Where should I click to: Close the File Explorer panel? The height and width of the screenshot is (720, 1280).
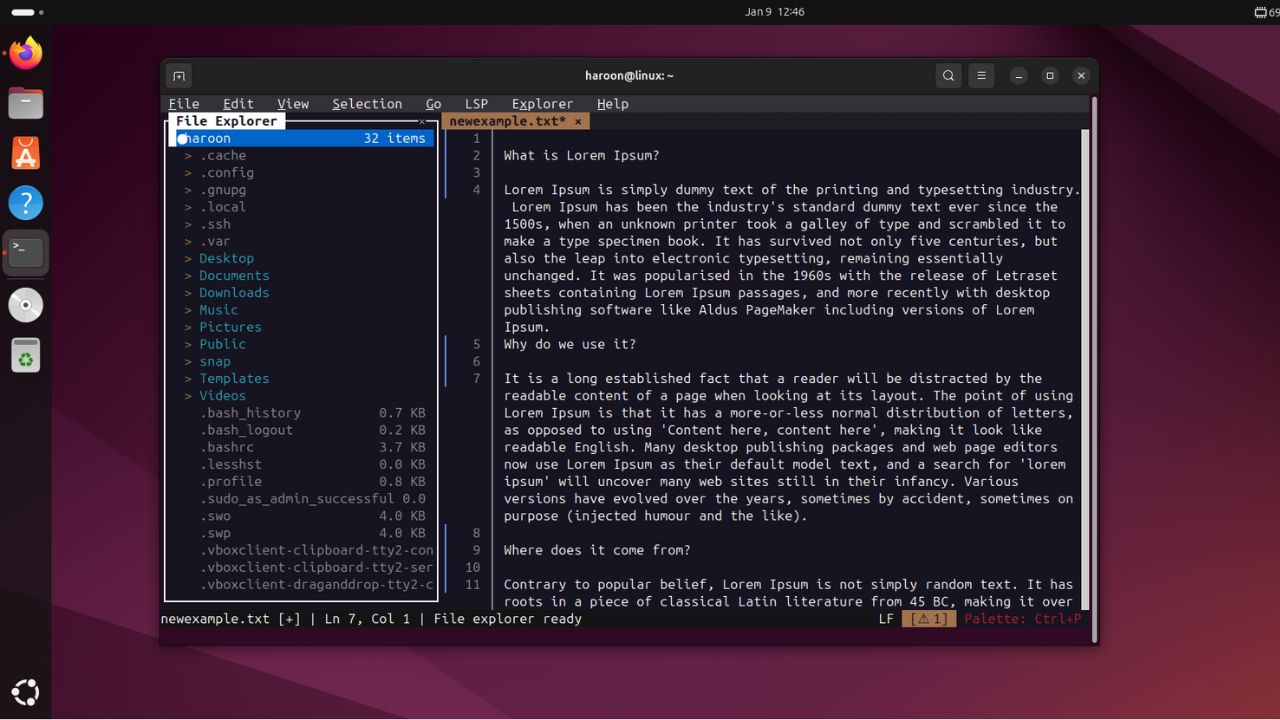point(421,121)
